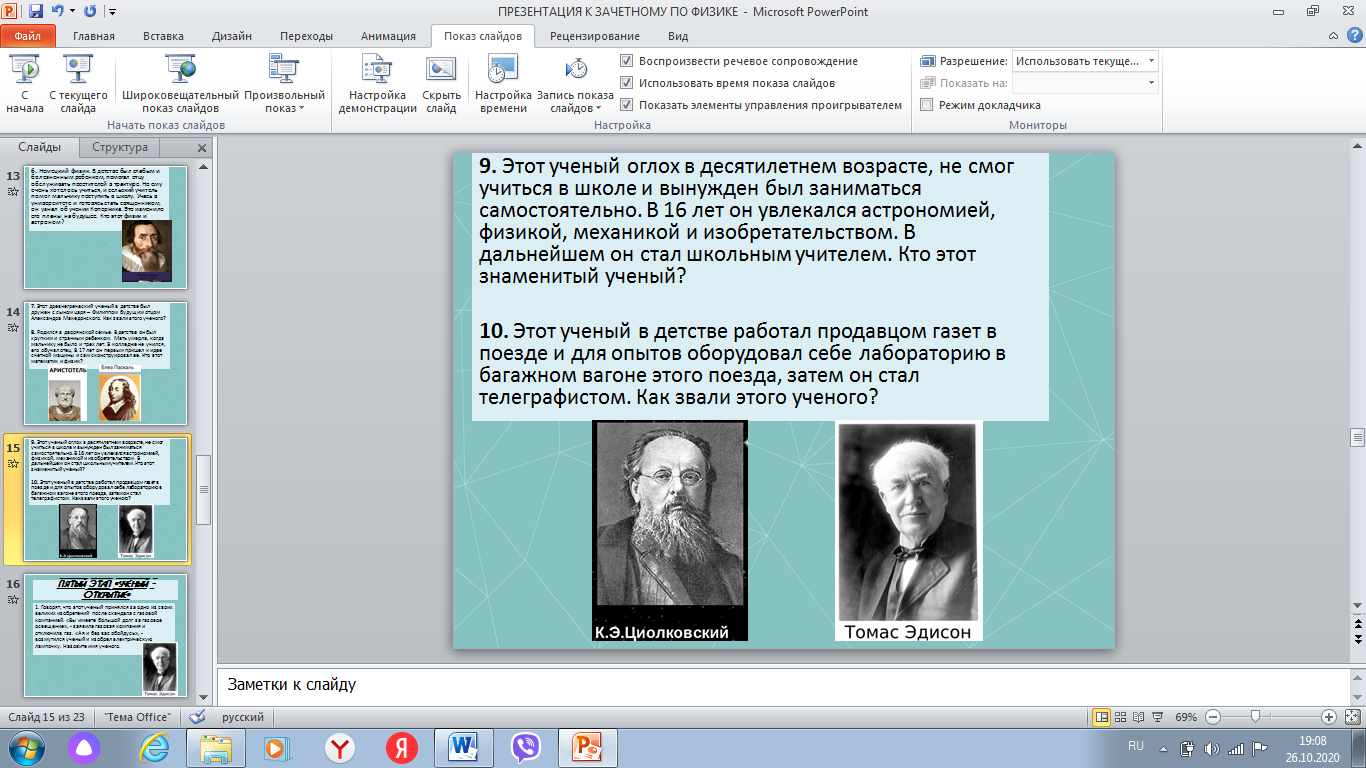Close the slides thumbnail pane
Viewport: 1366px width, 768px height.
pos(201,148)
